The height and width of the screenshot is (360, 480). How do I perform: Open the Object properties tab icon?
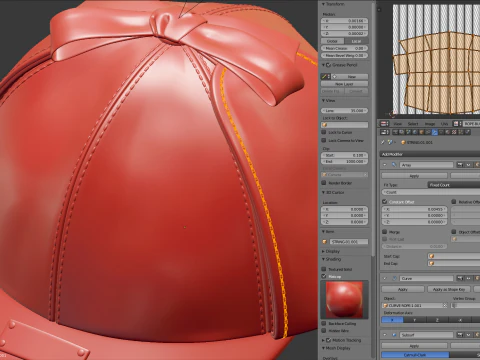click(x=422, y=132)
